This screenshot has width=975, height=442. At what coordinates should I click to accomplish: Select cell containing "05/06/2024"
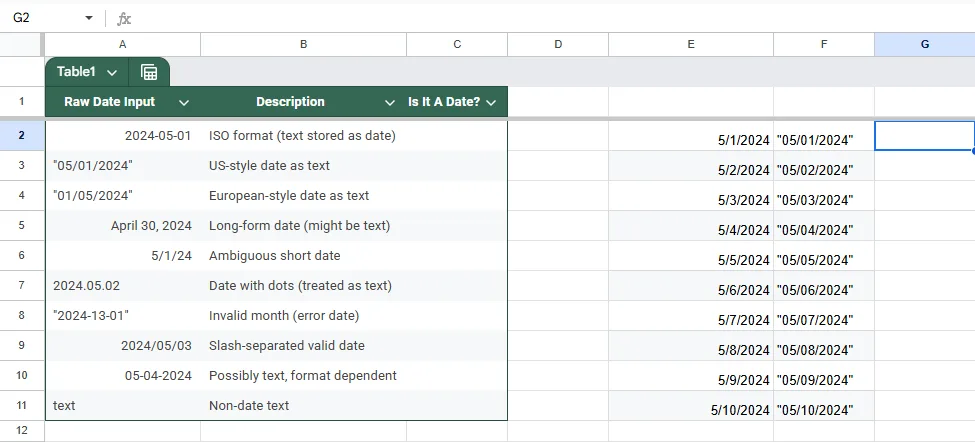824,285
